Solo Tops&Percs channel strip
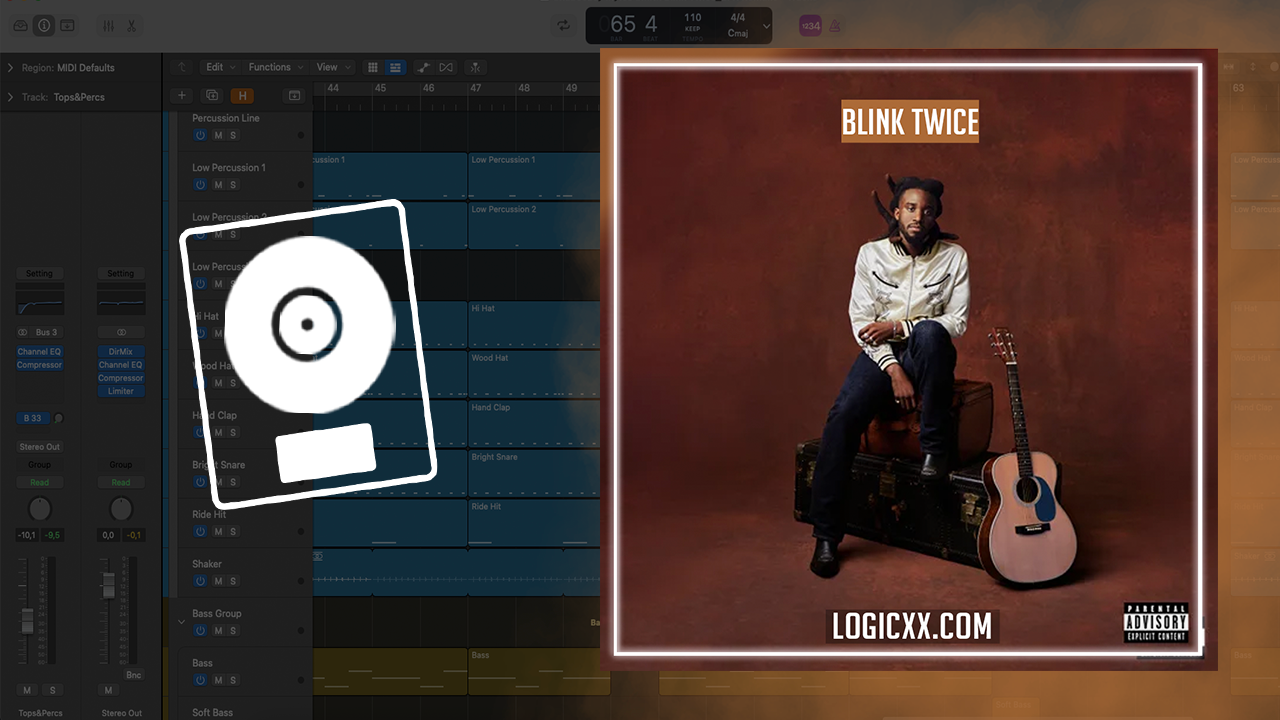This screenshot has width=1280, height=720. pos(52,690)
